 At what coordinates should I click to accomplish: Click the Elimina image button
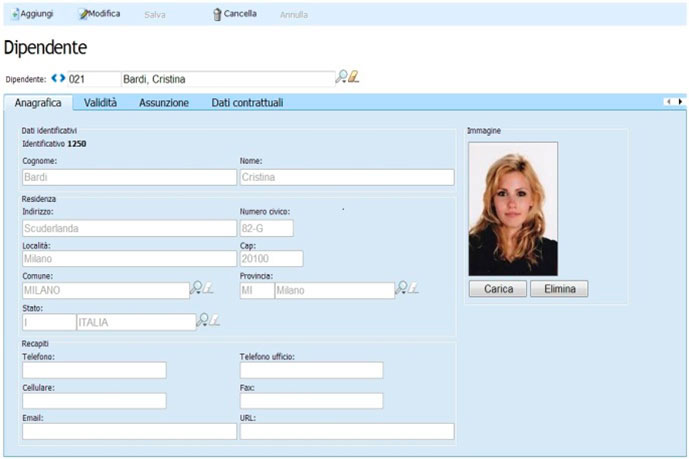(x=559, y=289)
